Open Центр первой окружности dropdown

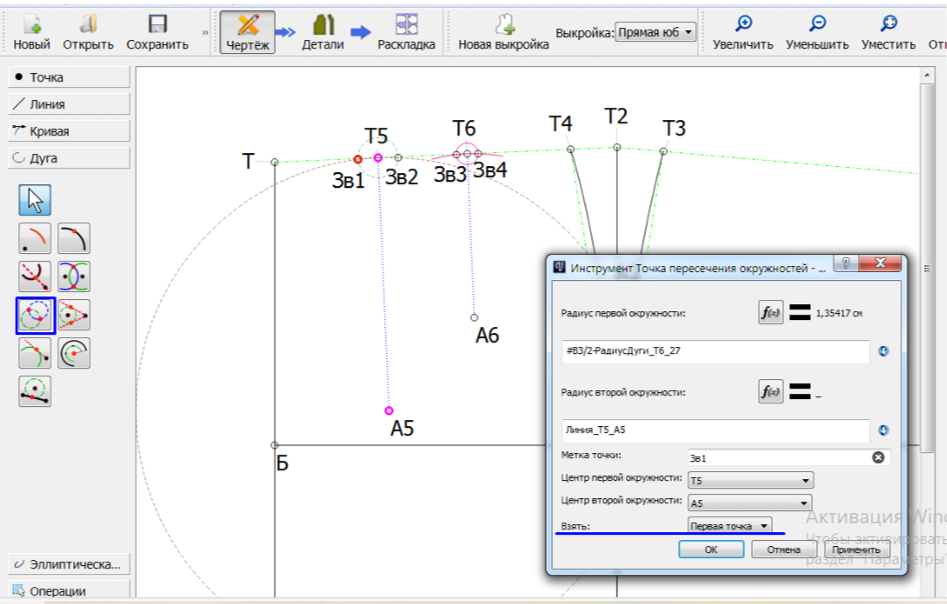(750, 480)
